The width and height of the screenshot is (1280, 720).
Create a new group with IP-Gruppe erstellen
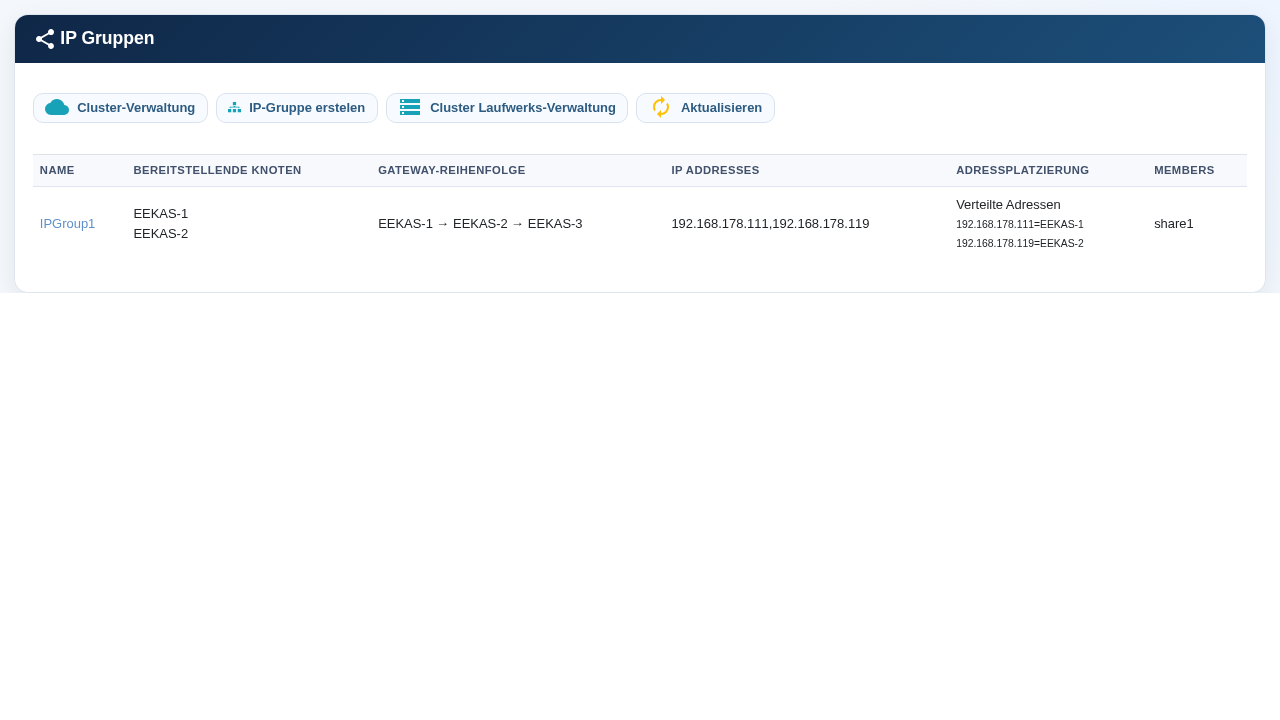click(297, 108)
